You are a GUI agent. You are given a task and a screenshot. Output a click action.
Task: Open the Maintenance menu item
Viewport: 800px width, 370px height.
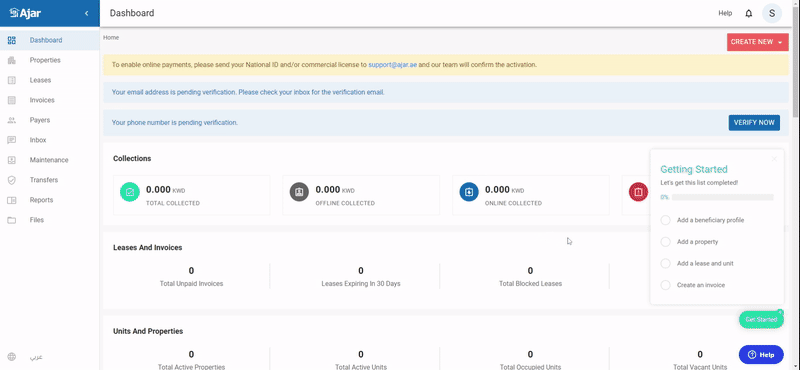[49, 160]
